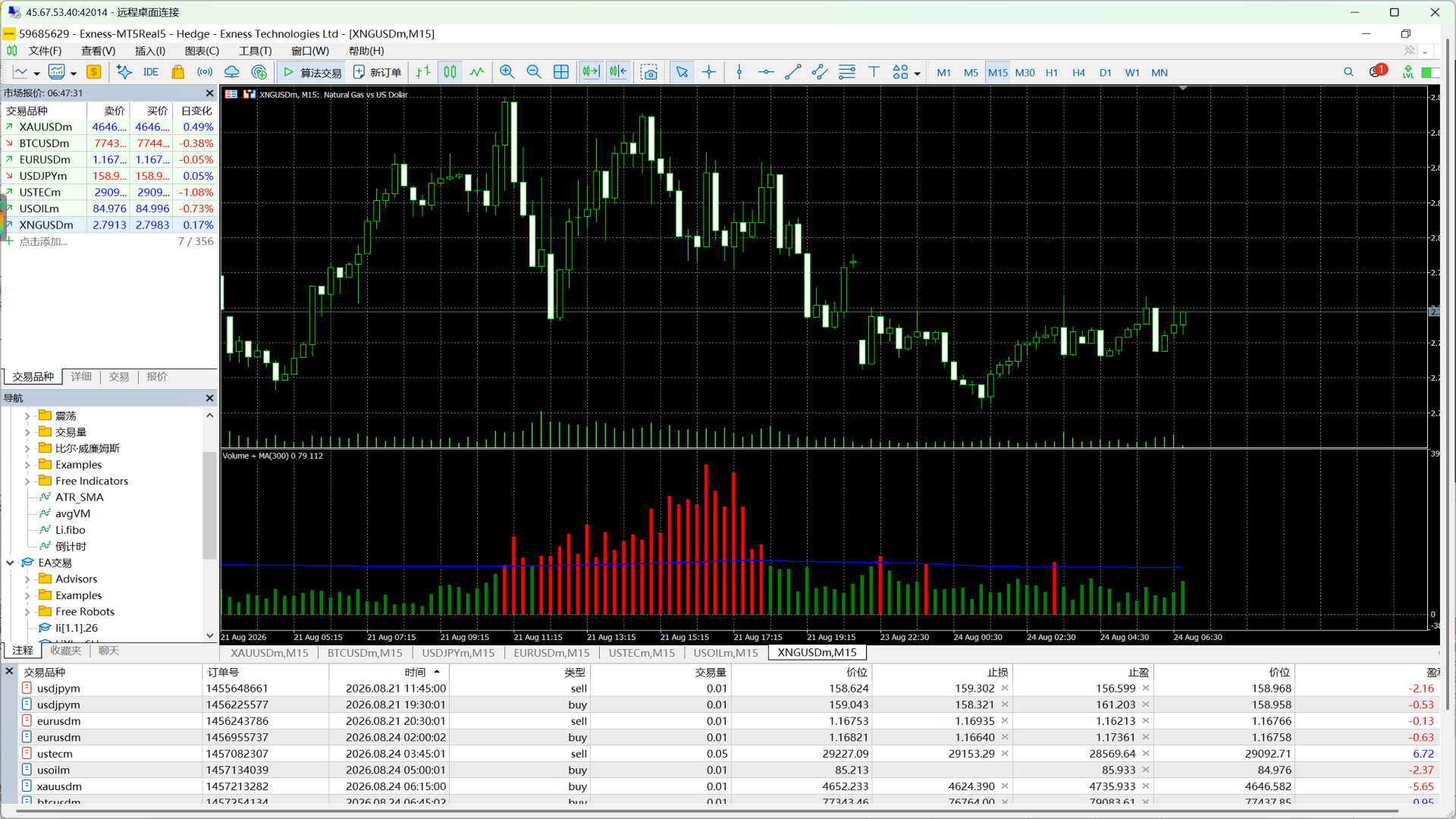Take a chart screenshot camera icon
1456x819 pixels.
(649, 73)
